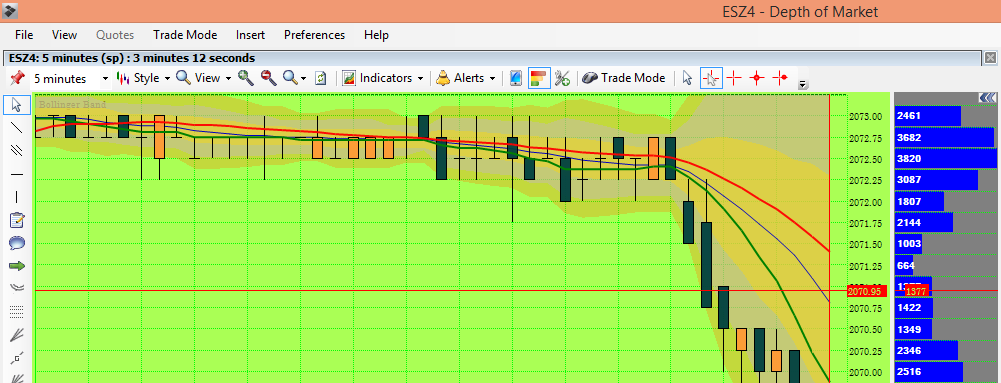The height and width of the screenshot is (383, 1001).
Task: Click the red zoom out magnifier
Action: (269, 78)
